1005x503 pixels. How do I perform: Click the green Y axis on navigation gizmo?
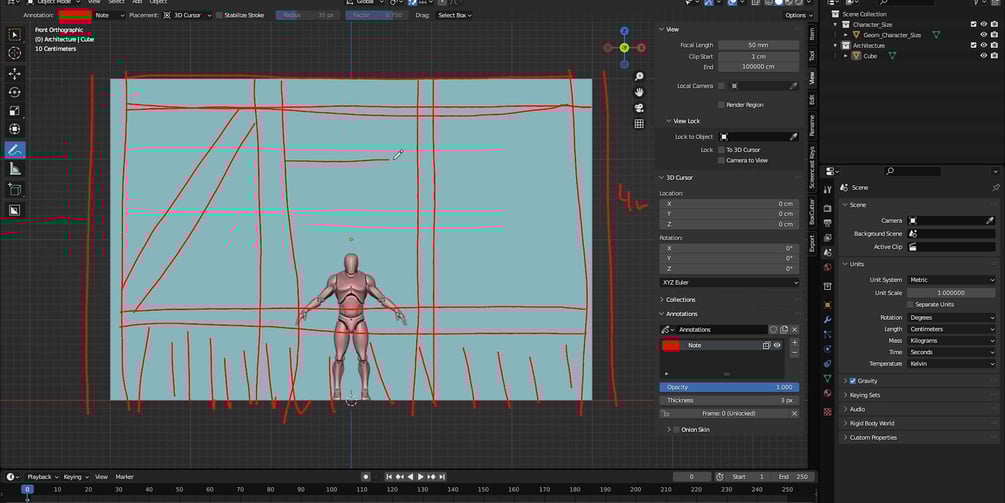(x=624, y=47)
